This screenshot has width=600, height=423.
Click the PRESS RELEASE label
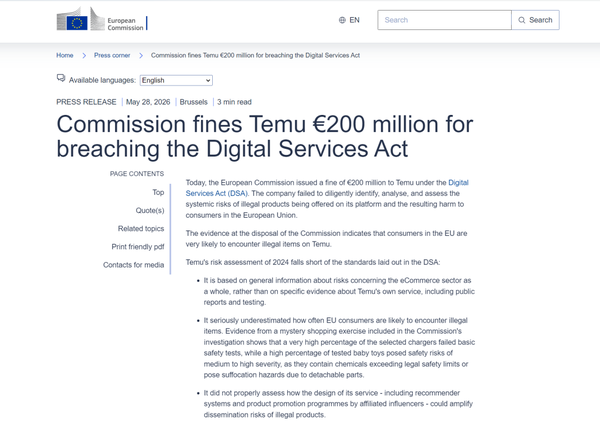(x=86, y=102)
